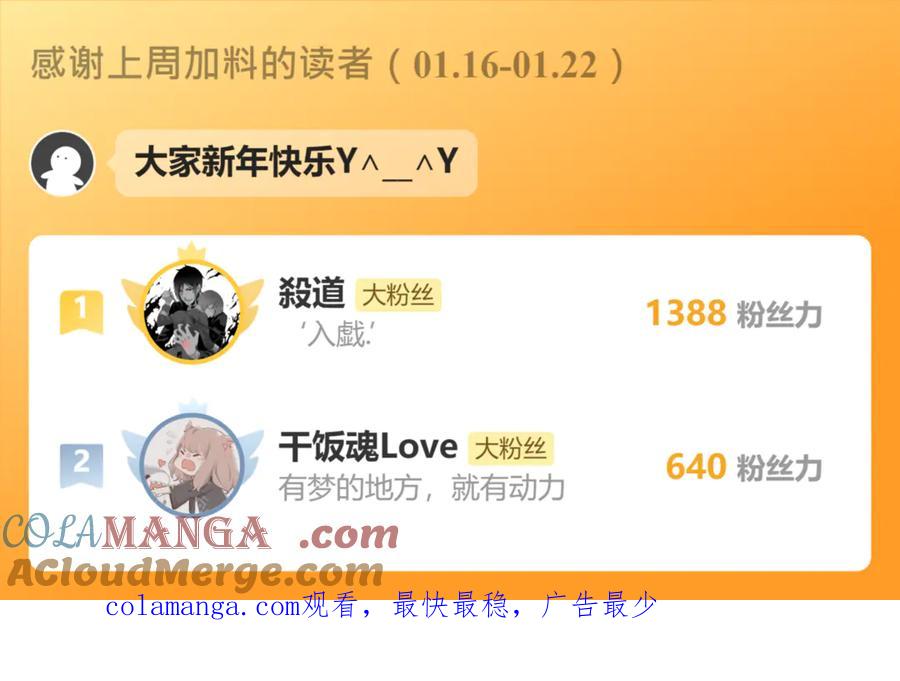Open 殺道's crowned profile avatar
The height and width of the screenshot is (681, 900).
click(x=192, y=311)
